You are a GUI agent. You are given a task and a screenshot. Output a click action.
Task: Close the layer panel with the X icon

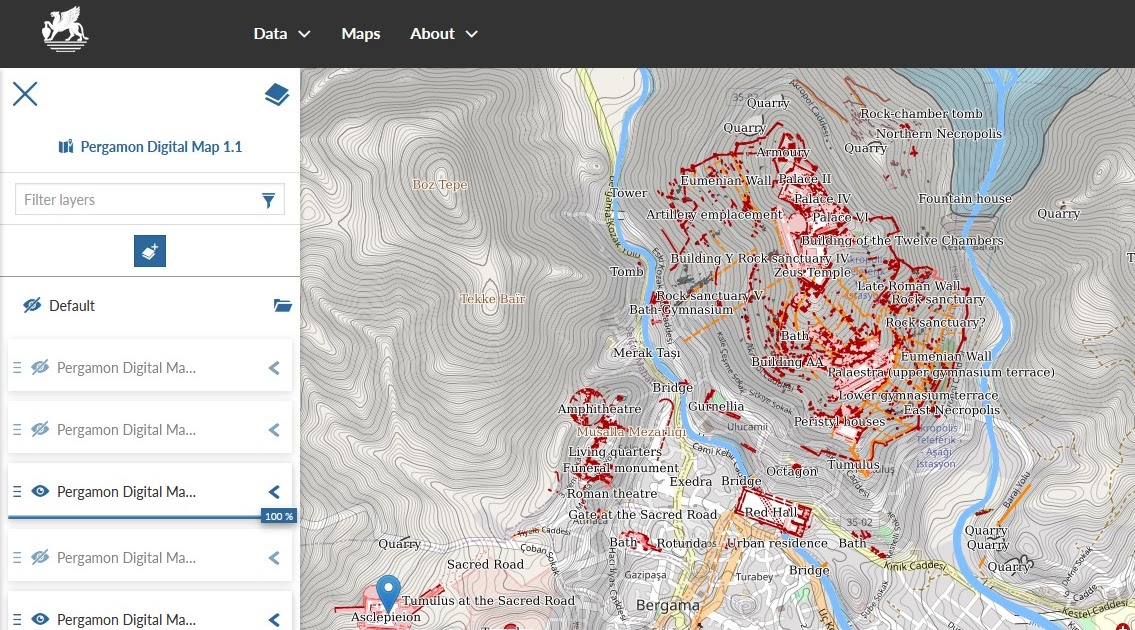pos(24,93)
